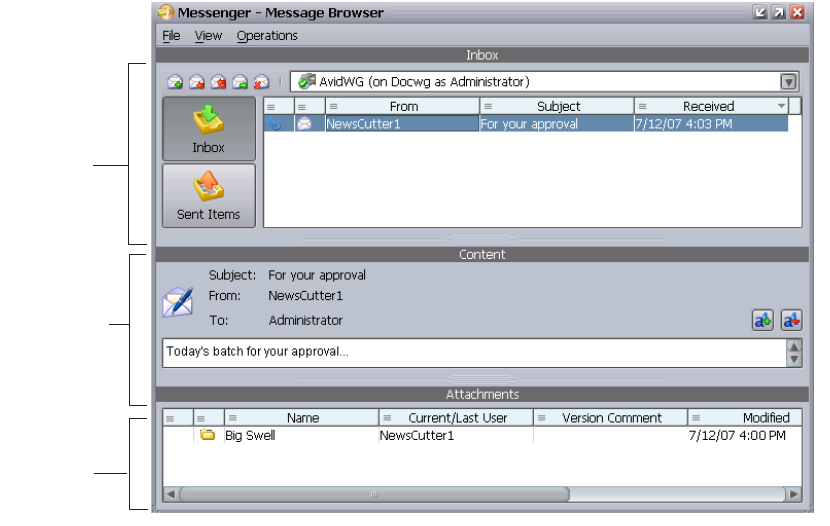Viewport: 830px width, 526px height.
Task: Select the '7/12/07 4:00 PM' modified cell
Action: tap(737, 436)
